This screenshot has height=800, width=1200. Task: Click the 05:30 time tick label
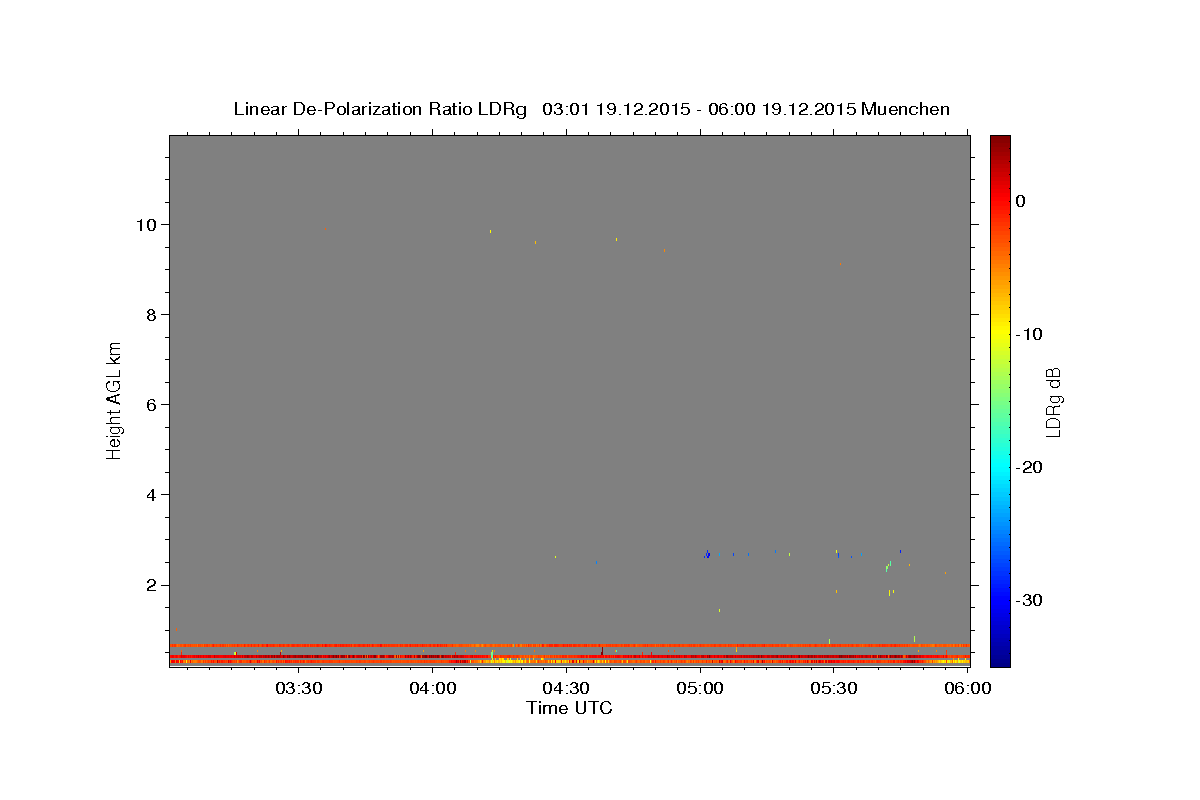coord(834,688)
